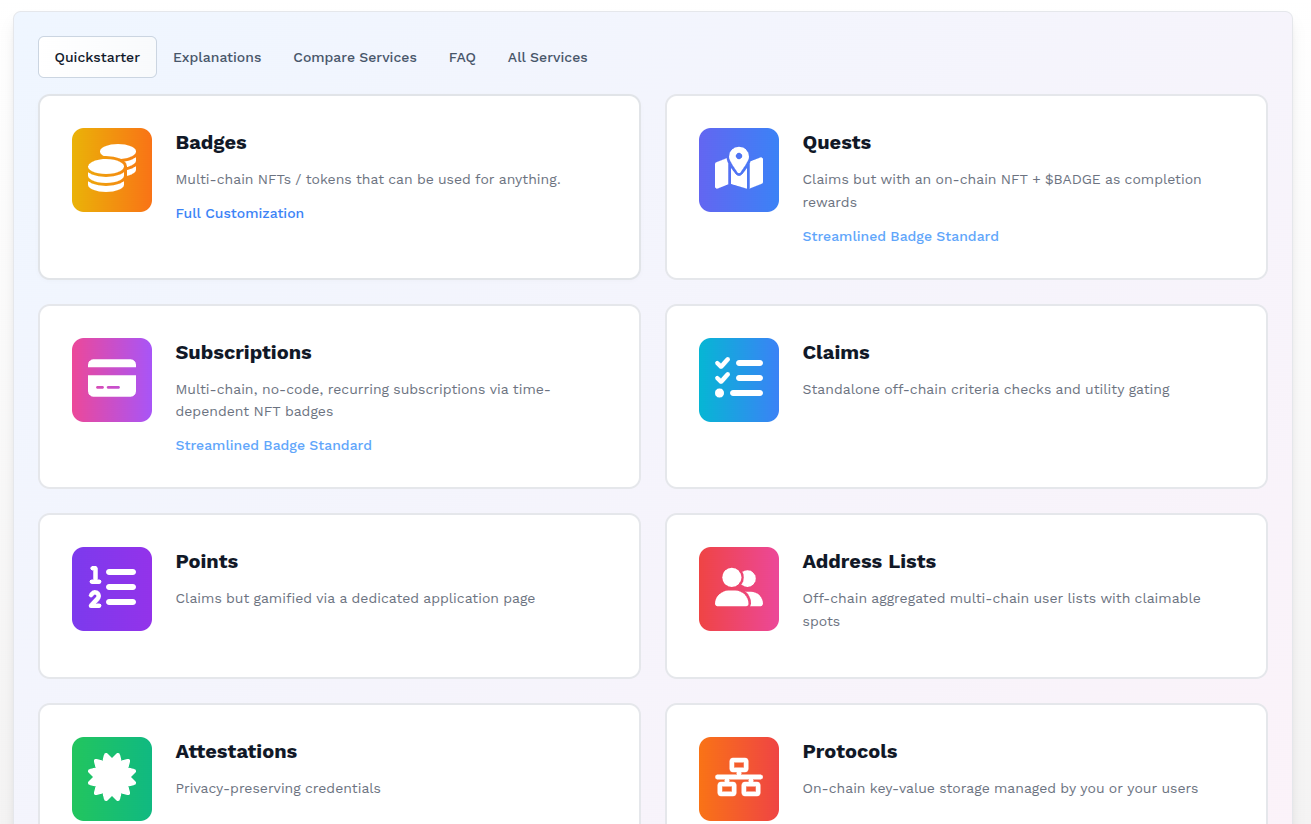Viewport: 1311px width, 824px height.
Task: Click the green Attestations seal icon
Action: (x=112, y=779)
